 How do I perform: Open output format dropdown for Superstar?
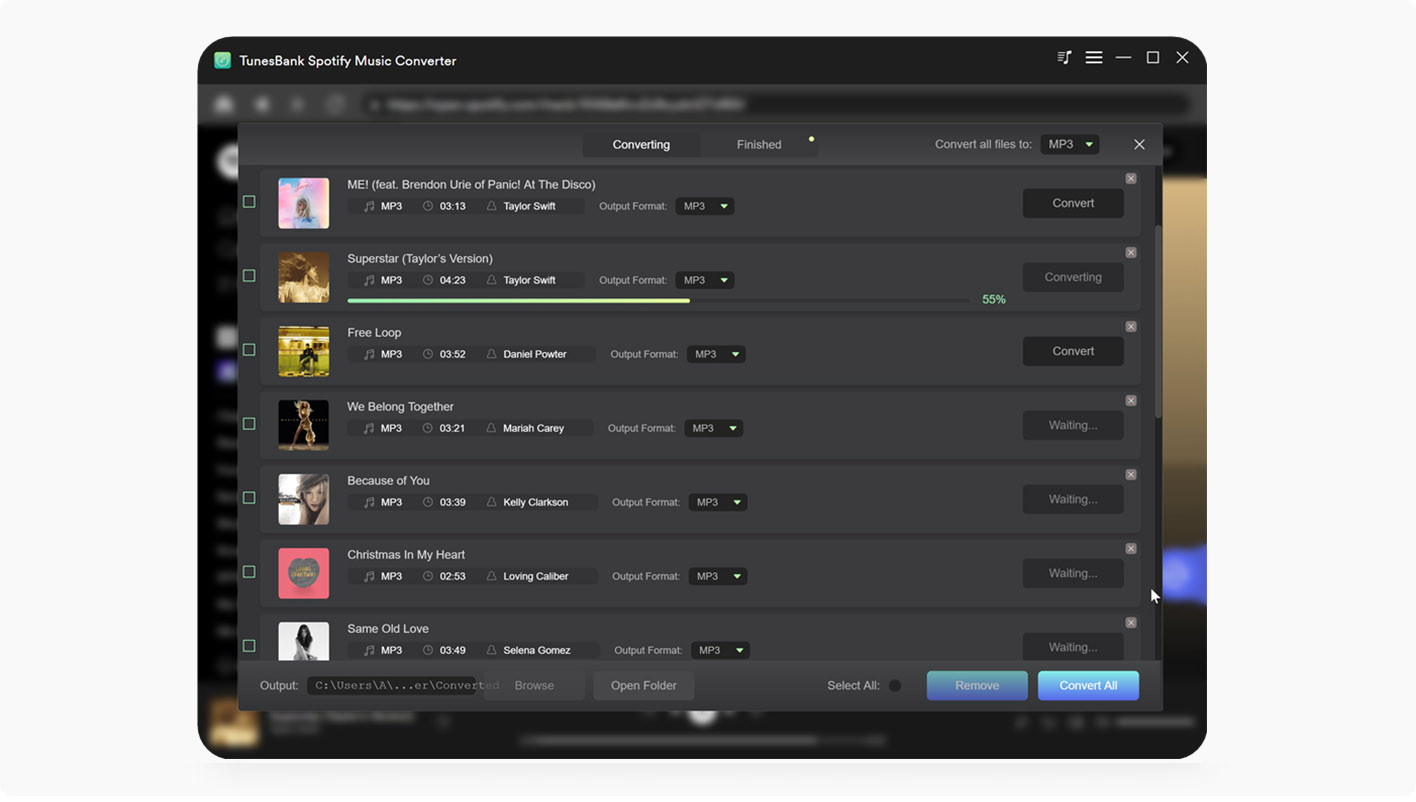tap(705, 280)
